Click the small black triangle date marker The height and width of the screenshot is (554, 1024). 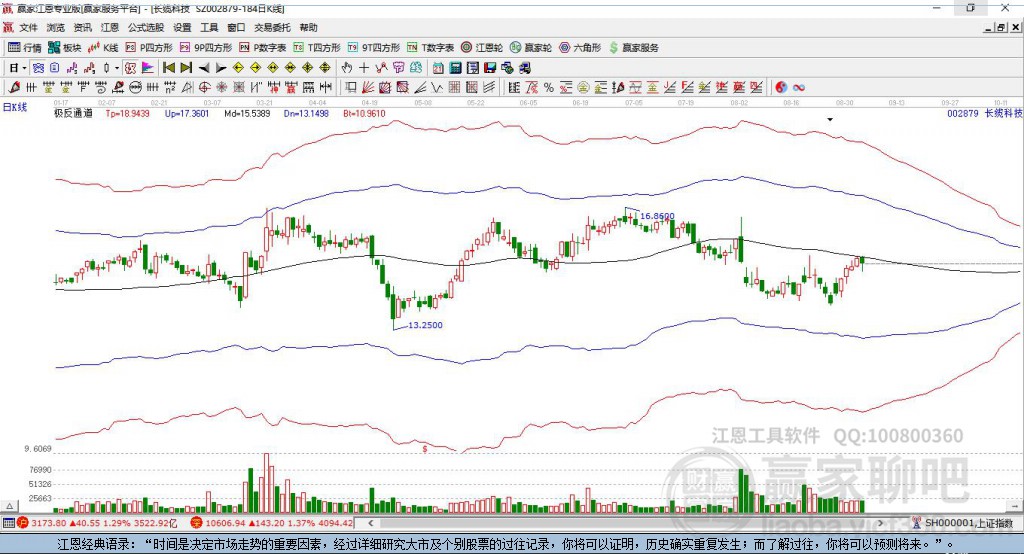tap(830, 120)
